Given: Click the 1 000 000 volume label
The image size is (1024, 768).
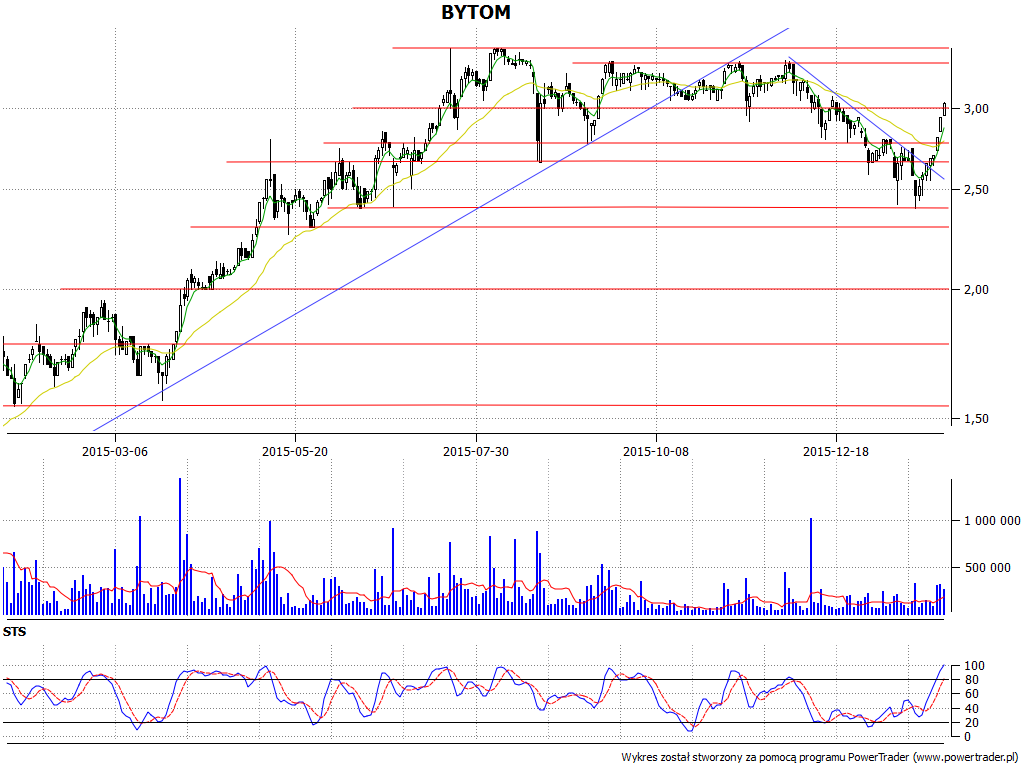Looking at the screenshot, I should tap(992, 520).
